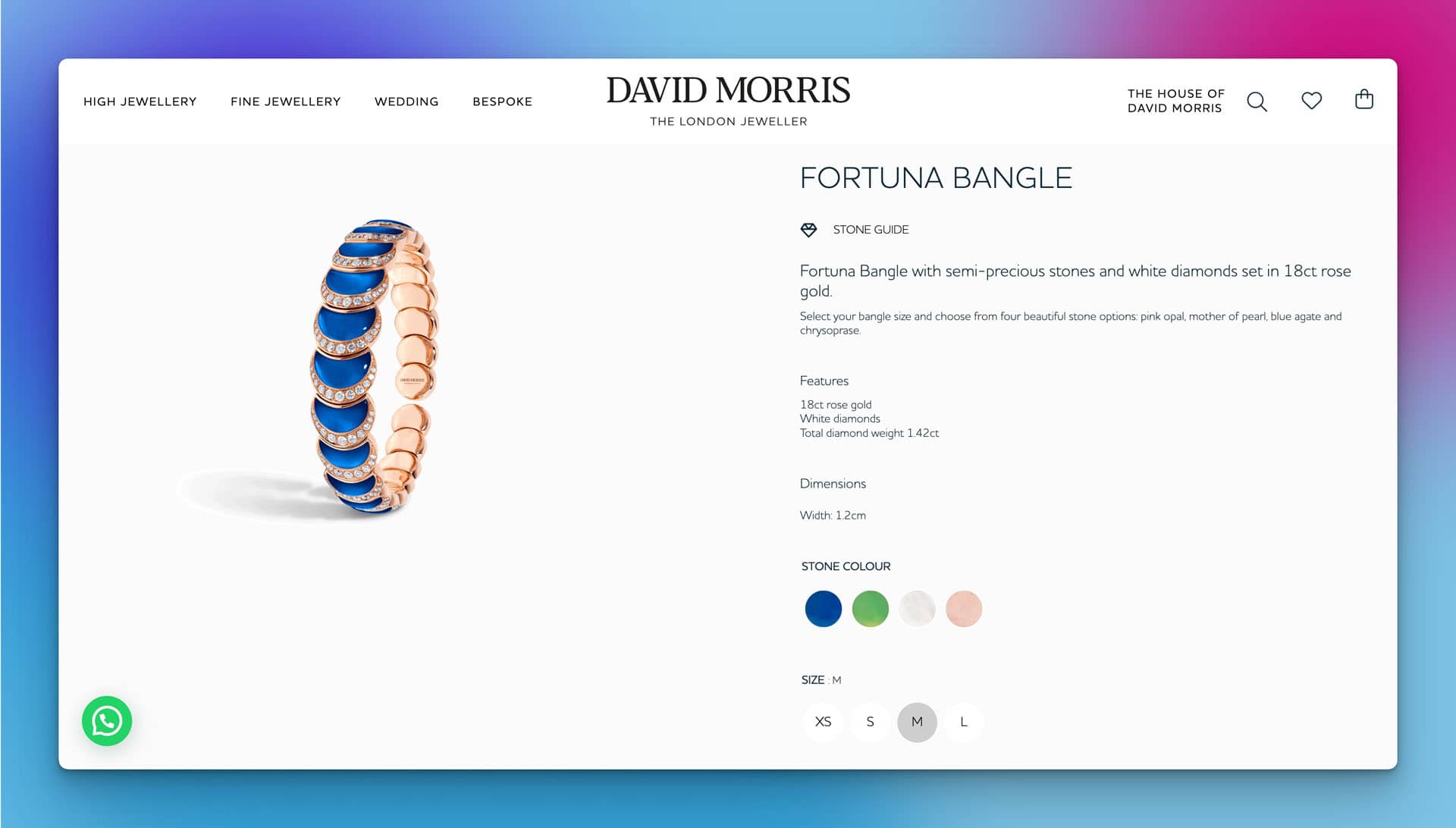This screenshot has height=828, width=1456.
Task: Click the Stone Guide link text
Action: 871,230
